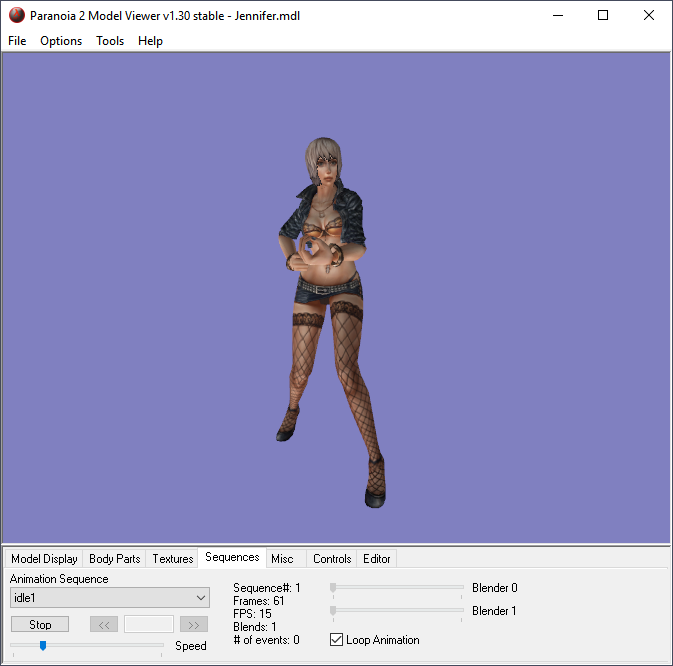Minimize the Model Viewer window
This screenshot has height=666, width=673.
click(x=558, y=15)
